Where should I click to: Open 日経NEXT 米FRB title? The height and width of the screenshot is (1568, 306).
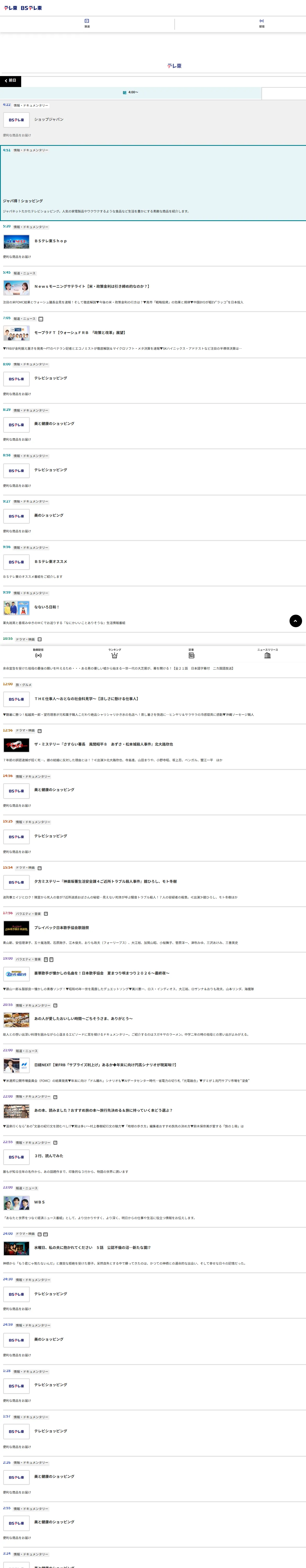(105, 1065)
